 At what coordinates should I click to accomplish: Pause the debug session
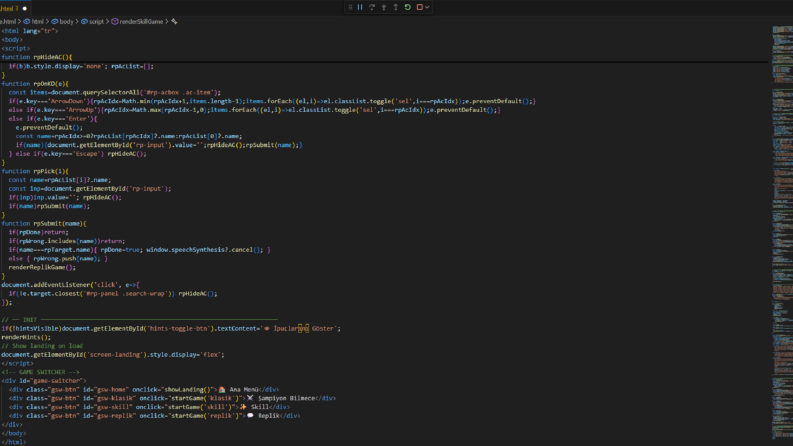(x=360, y=7)
